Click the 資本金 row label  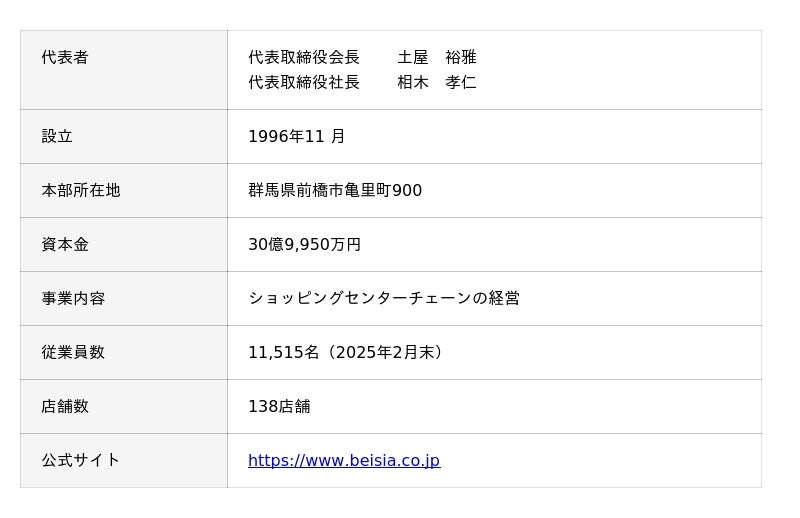(65, 244)
